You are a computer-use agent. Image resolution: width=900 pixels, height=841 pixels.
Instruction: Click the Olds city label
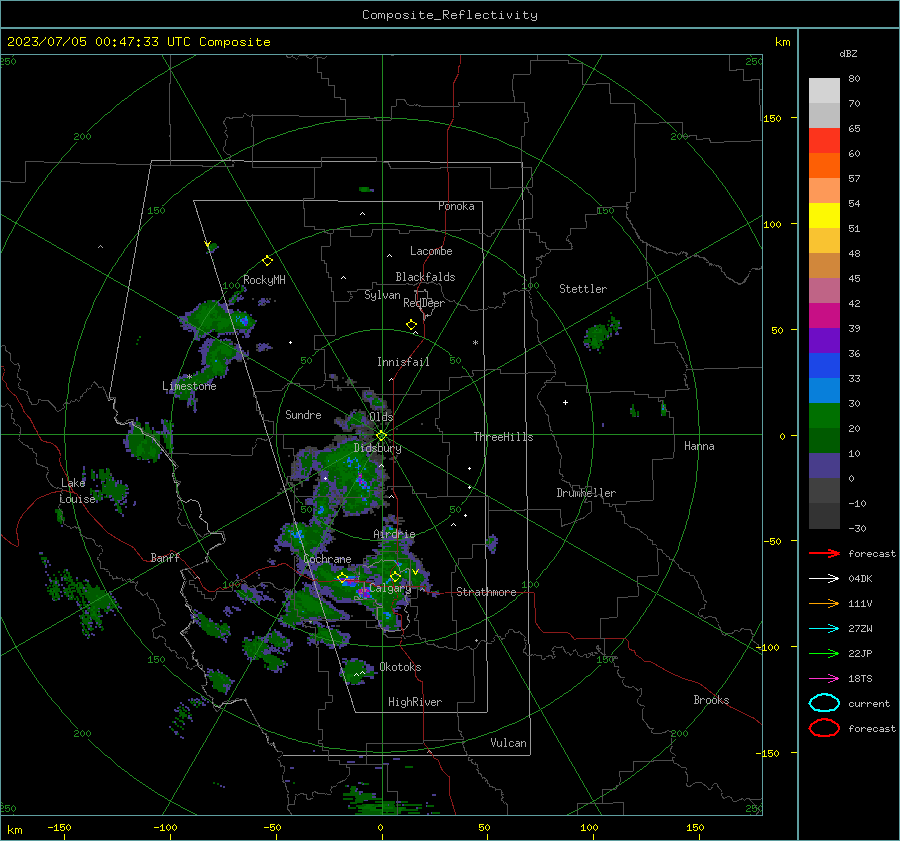tap(381, 417)
